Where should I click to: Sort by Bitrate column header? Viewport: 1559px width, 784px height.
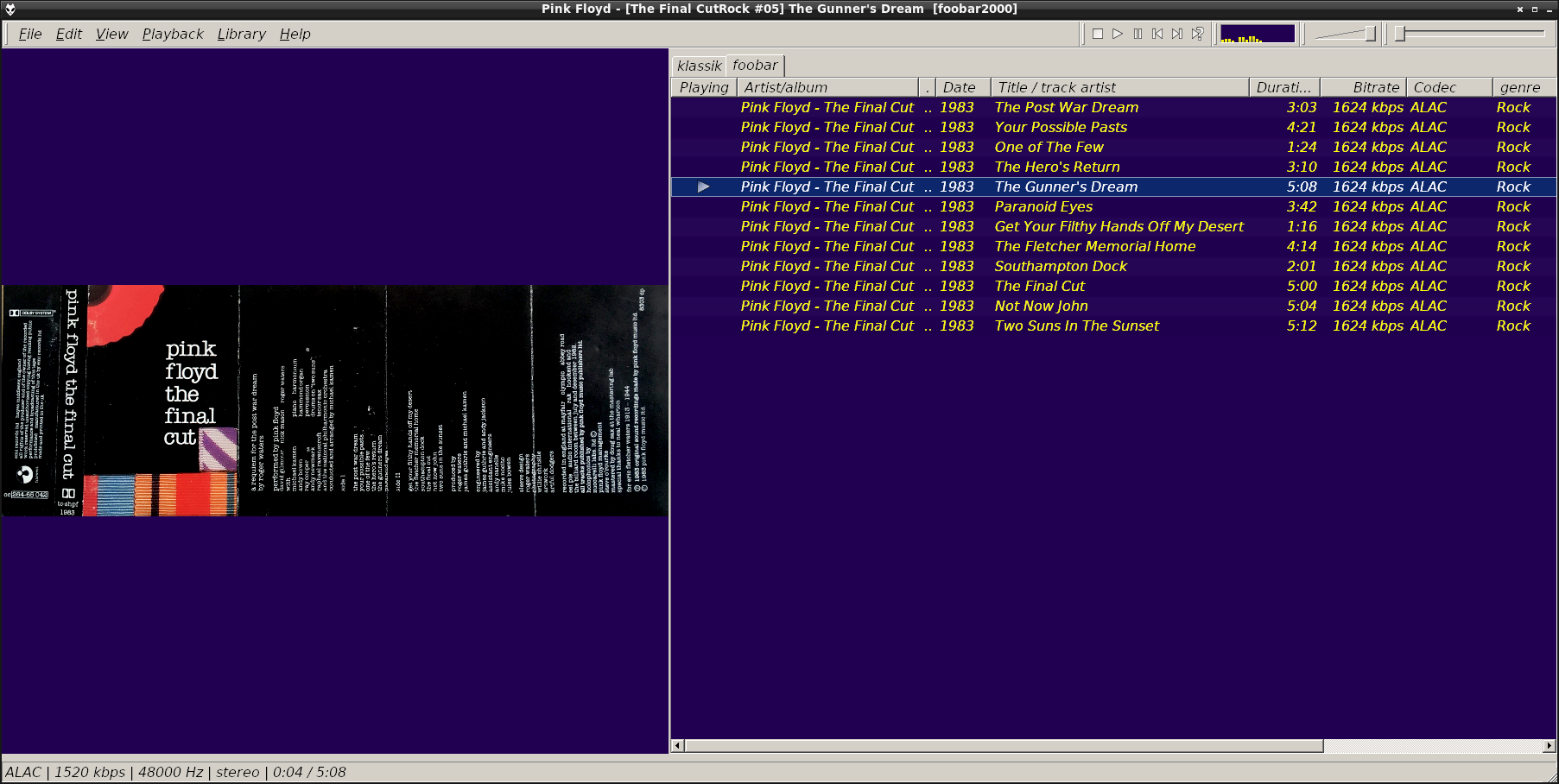point(1363,87)
